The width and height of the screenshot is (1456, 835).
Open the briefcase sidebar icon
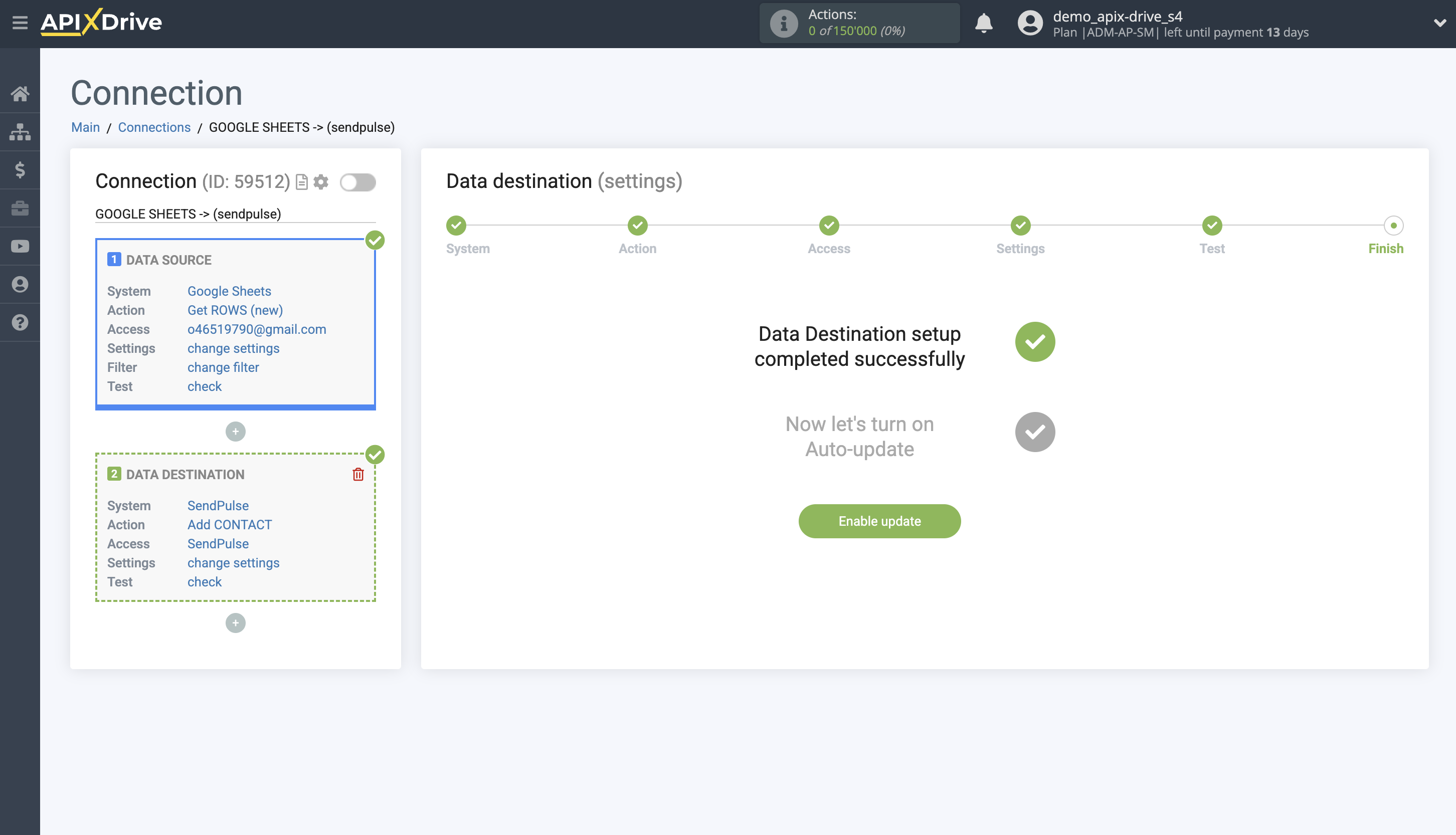click(x=20, y=208)
